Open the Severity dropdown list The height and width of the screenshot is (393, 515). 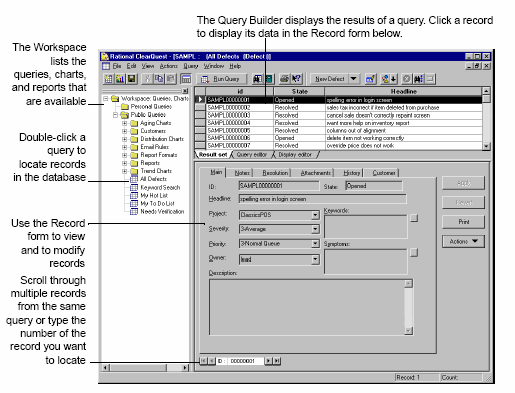point(315,229)
